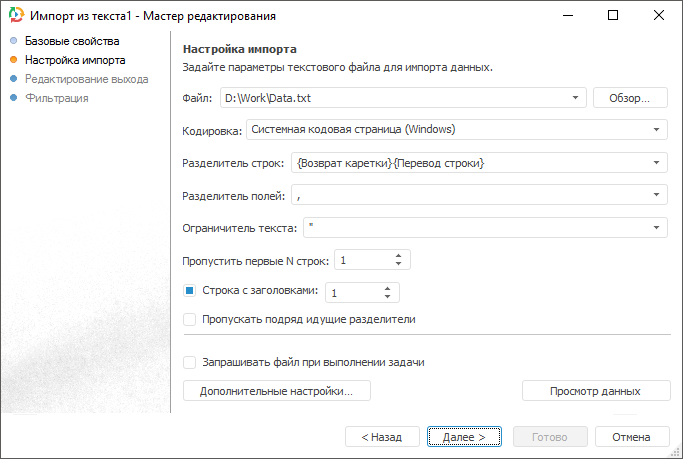
Task: Go to Редактирование выхода step
Action: tap(87, 79)
